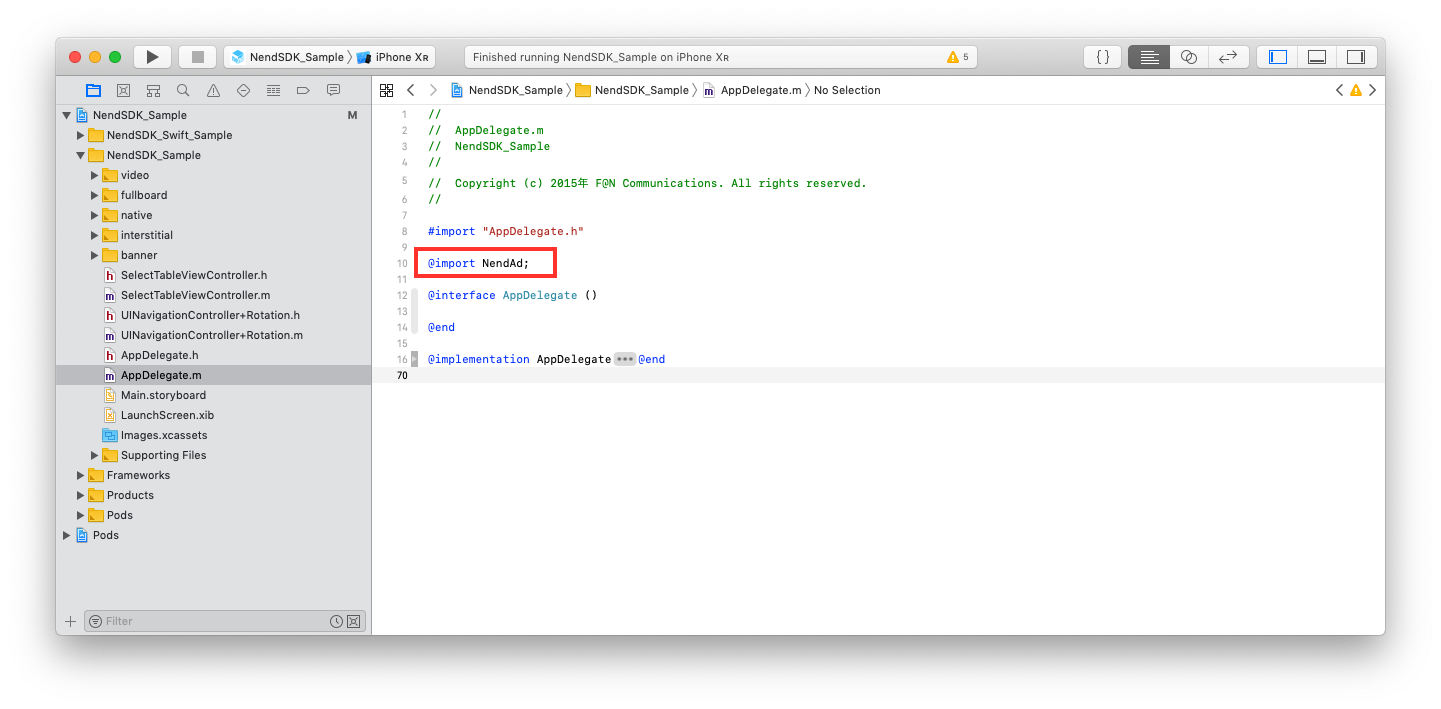The width and height of the screenshot is (1441, 709).
Task: Toggle the navigator panel visibility
Action: [x=1277, y=57]
